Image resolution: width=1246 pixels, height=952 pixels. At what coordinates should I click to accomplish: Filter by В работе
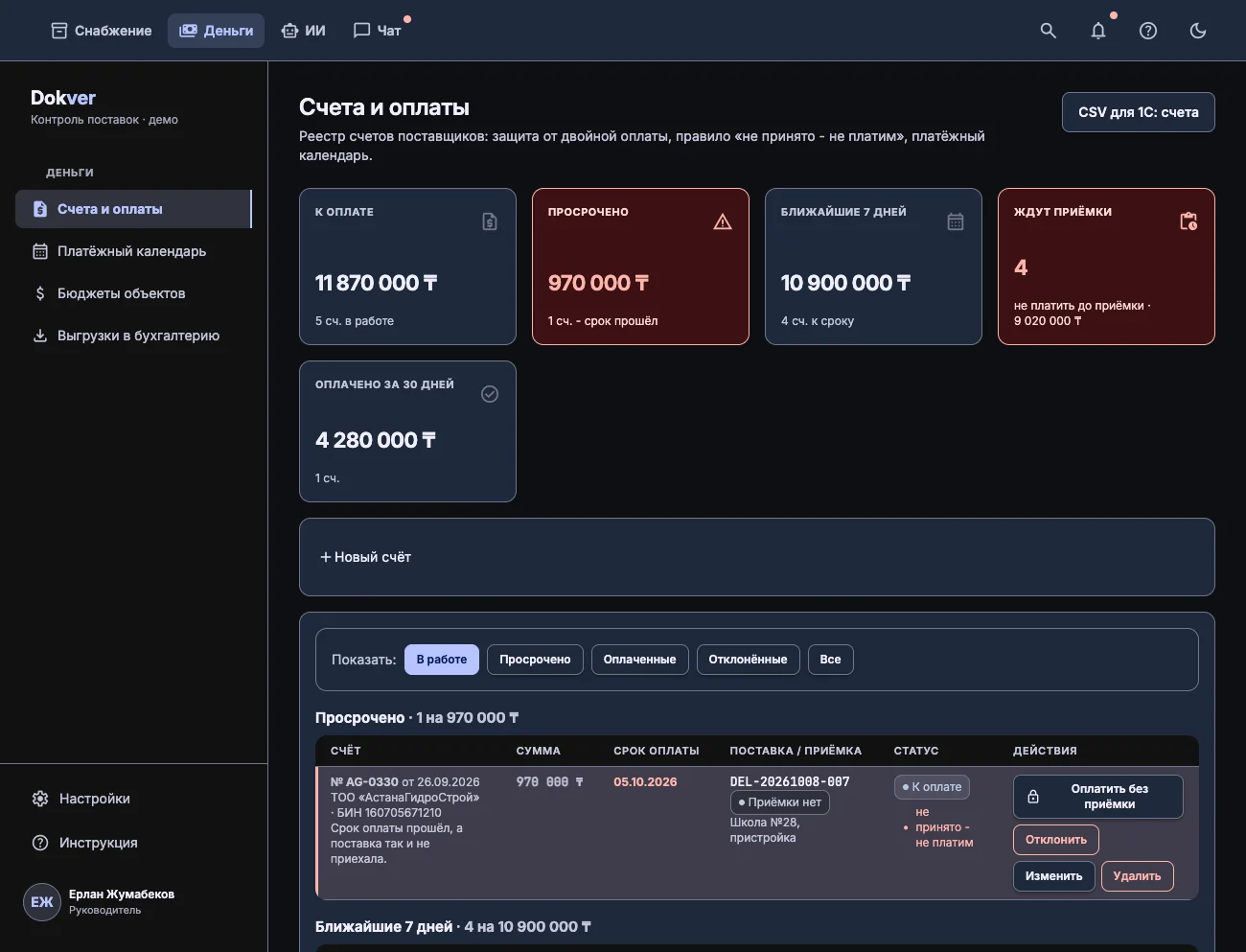(x=442, y=660)
